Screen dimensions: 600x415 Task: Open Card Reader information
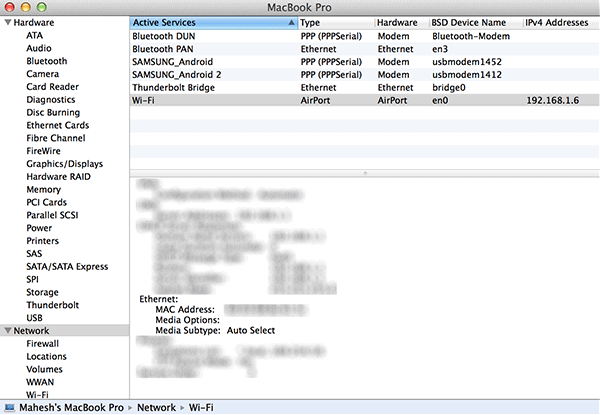[x=52, y=87]
